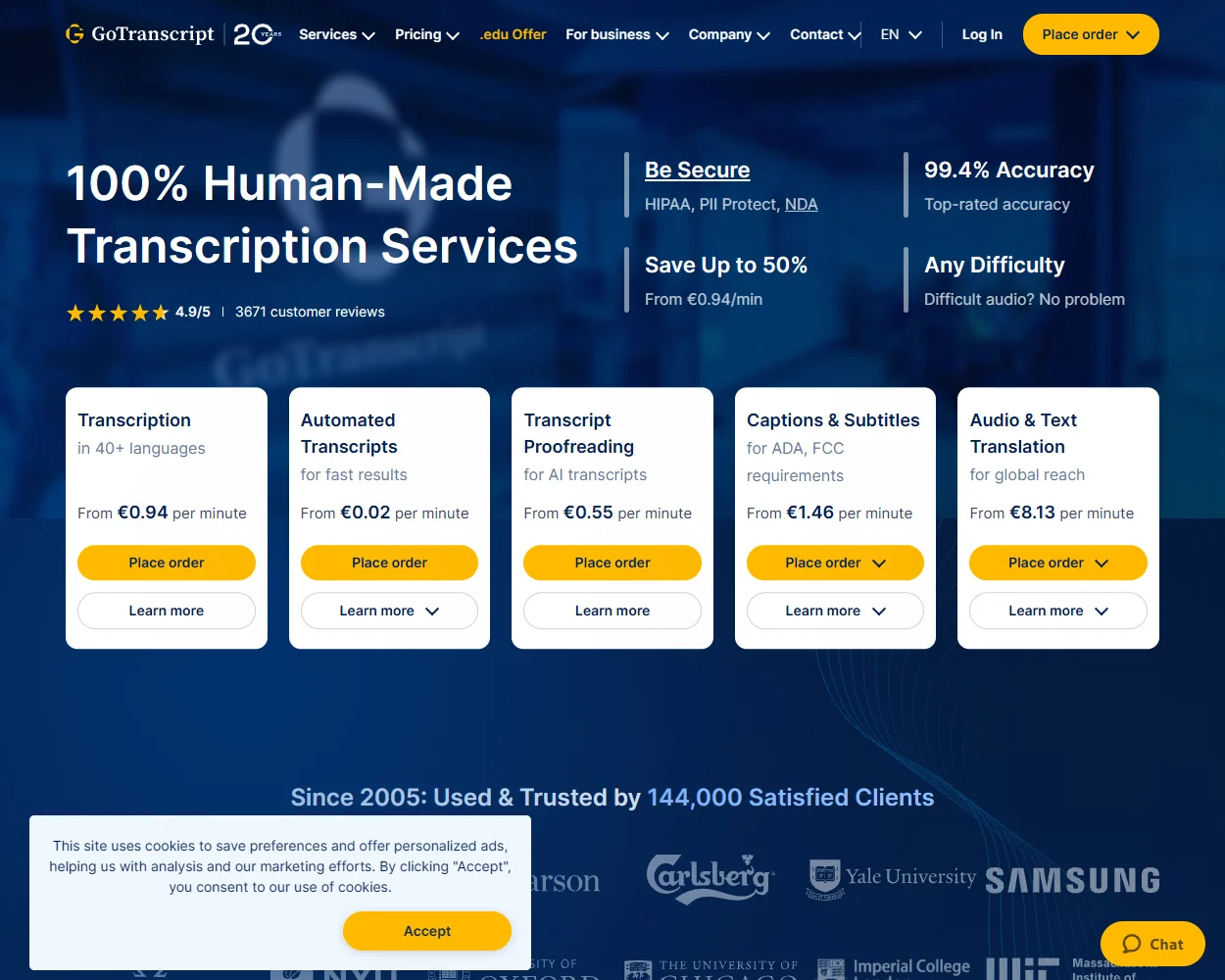
Task: Click Log In
Action: (982, 33)
